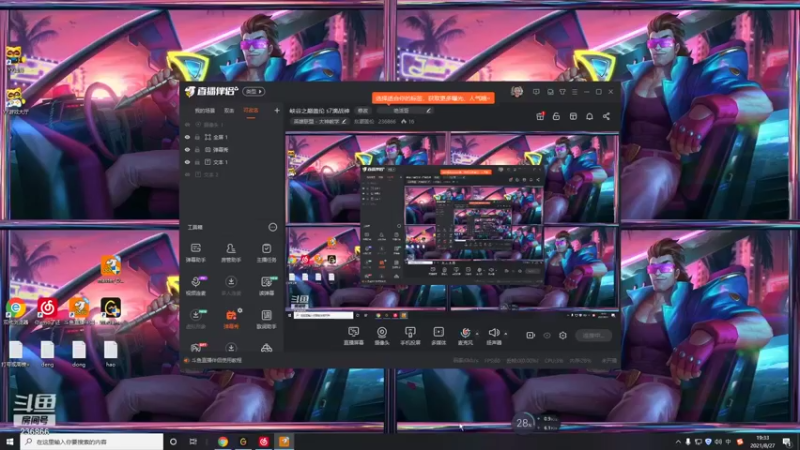Open the gear settings icon in bottom bar
This screenshot has width=800, height=450.
point(563,335)
